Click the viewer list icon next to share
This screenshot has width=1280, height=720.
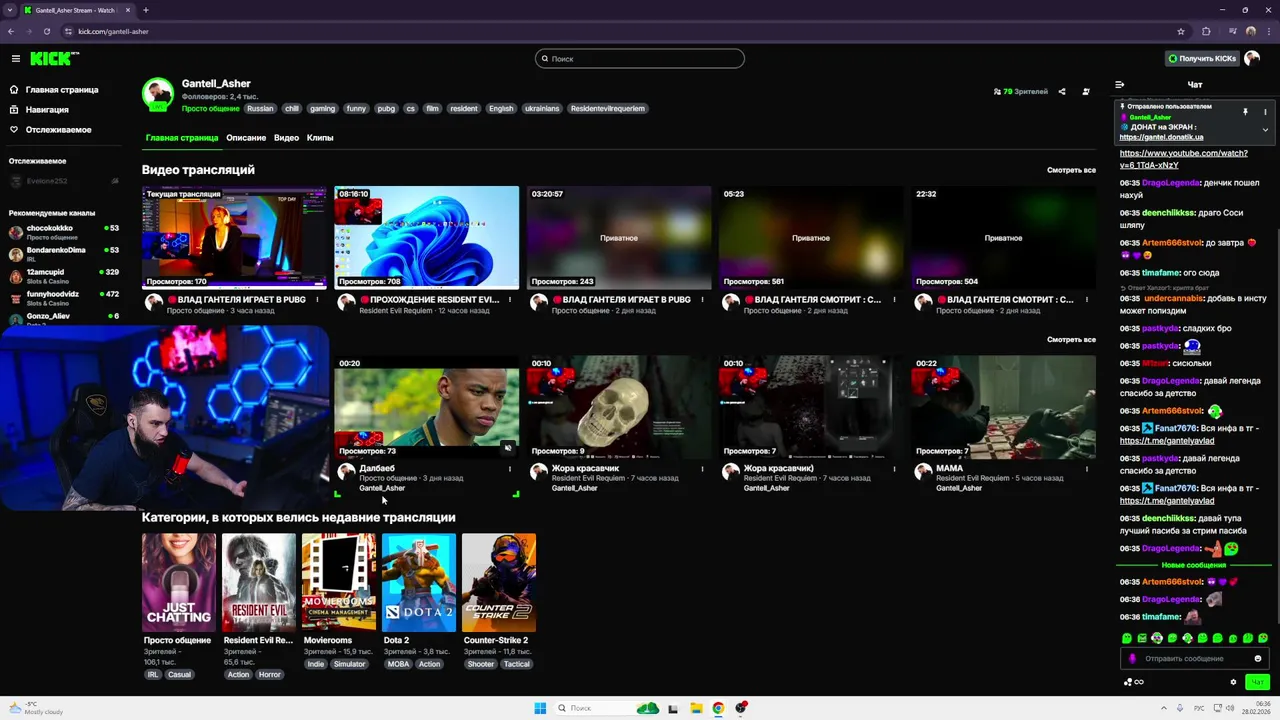(x=1086, y=92)
